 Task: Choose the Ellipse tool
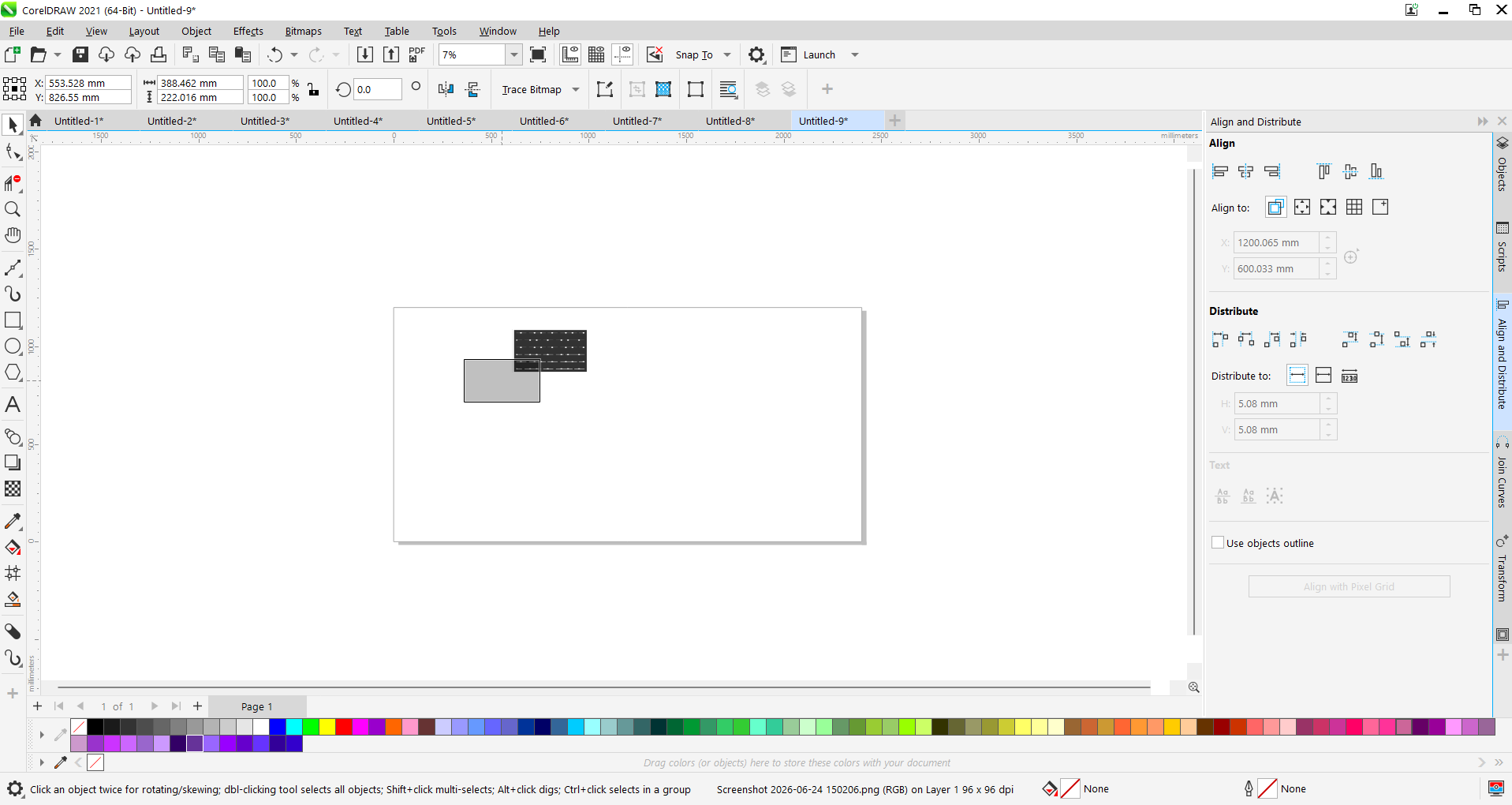pos(13,346)
